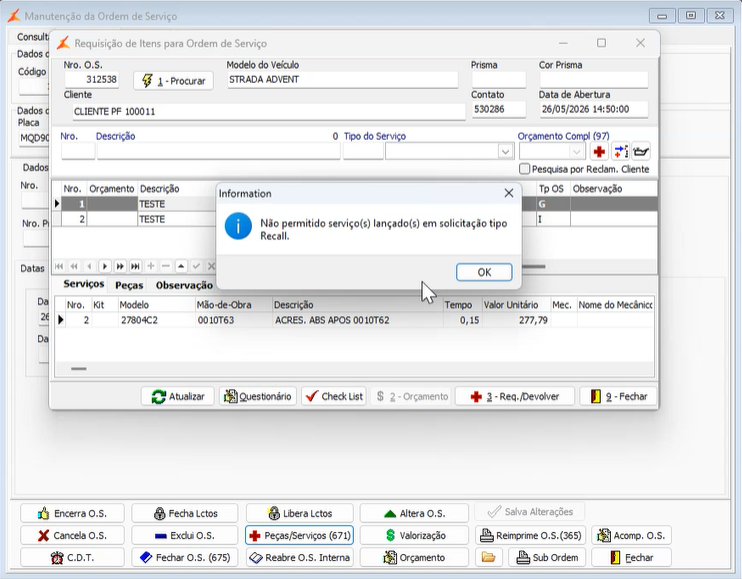Click the Nro. O.S. field 312538
This screenshot has width=742, height=579.
(91, 79)
